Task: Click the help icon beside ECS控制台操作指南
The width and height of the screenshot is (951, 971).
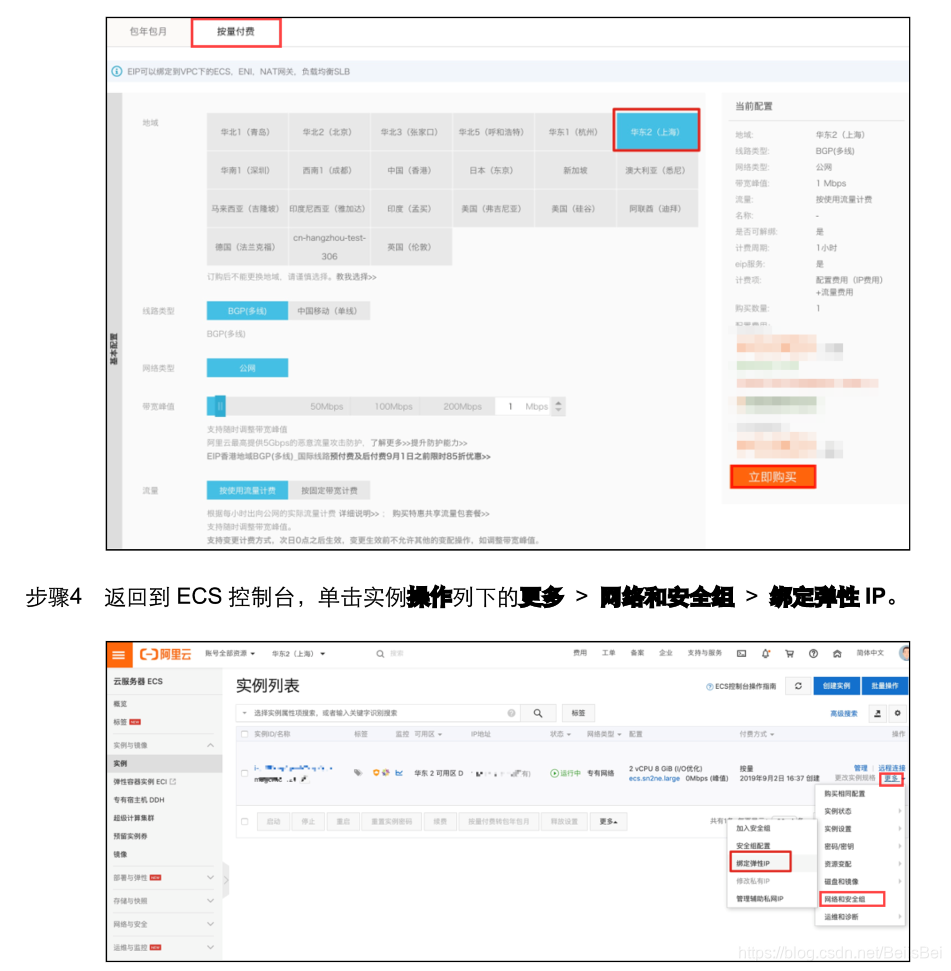Action: click(710, 686)
